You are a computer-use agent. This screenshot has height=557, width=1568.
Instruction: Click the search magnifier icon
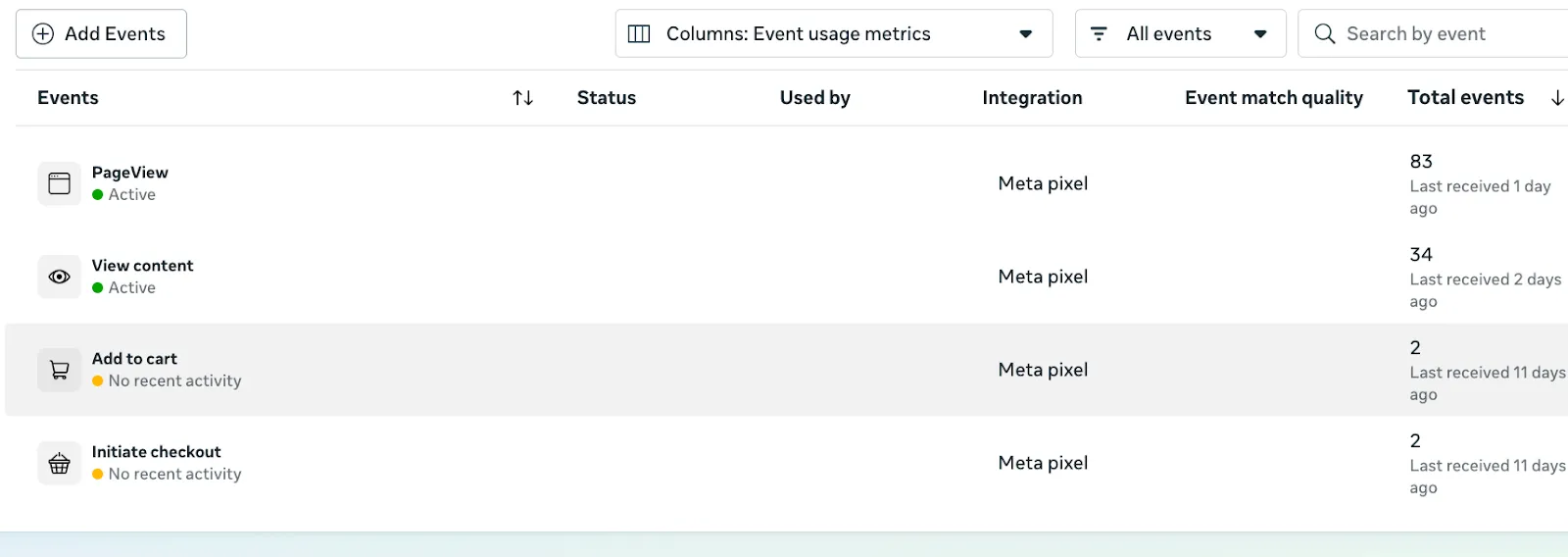click(1325, 33)
